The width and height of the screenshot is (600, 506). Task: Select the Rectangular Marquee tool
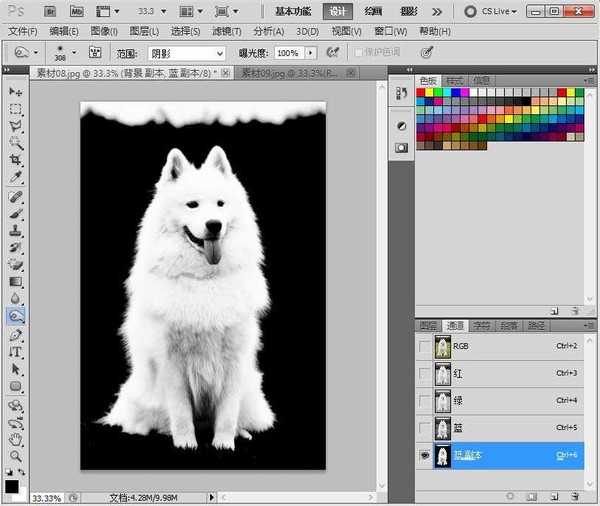(15, 108)
